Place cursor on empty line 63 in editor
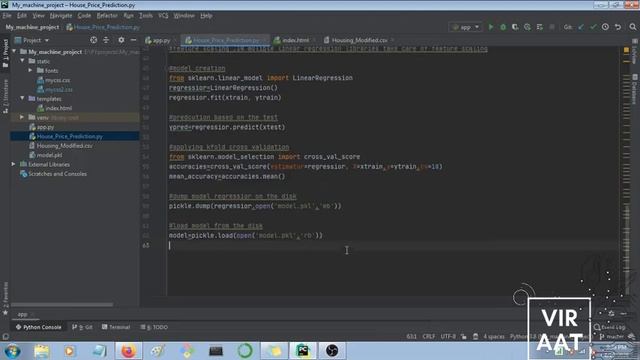This screenshot has width=640, height=360. [x=392, y=245]
